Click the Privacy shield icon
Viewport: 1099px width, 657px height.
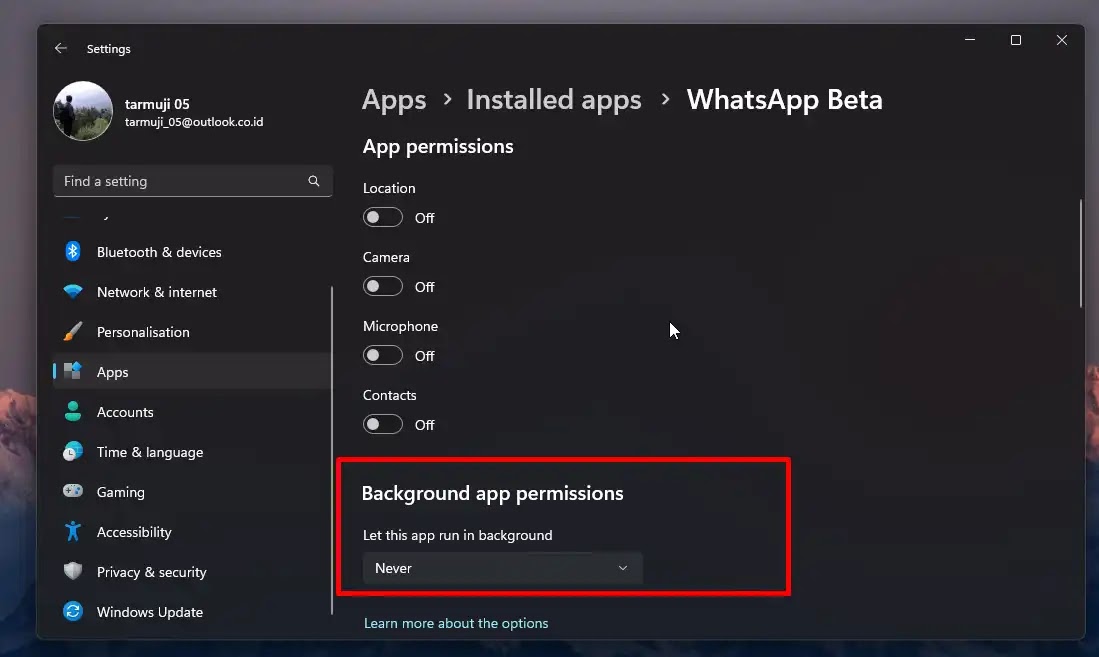click(73, 571)
